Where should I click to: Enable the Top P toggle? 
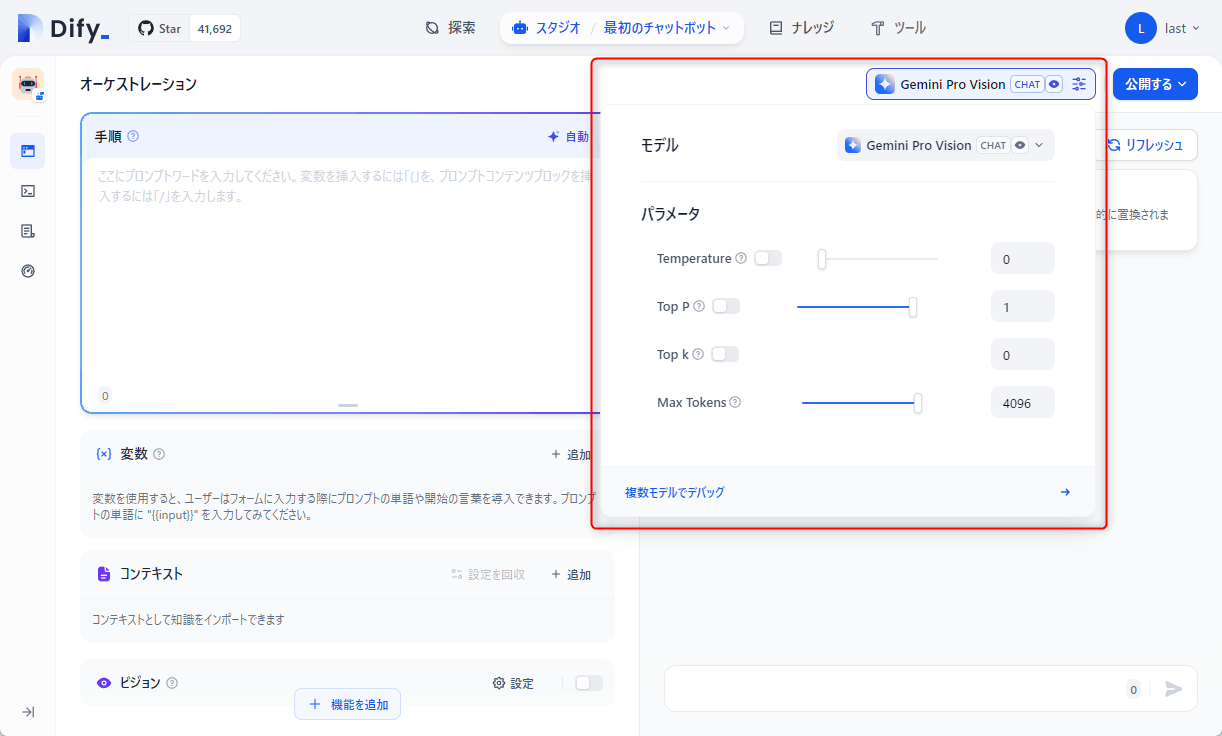coord(726,306)
